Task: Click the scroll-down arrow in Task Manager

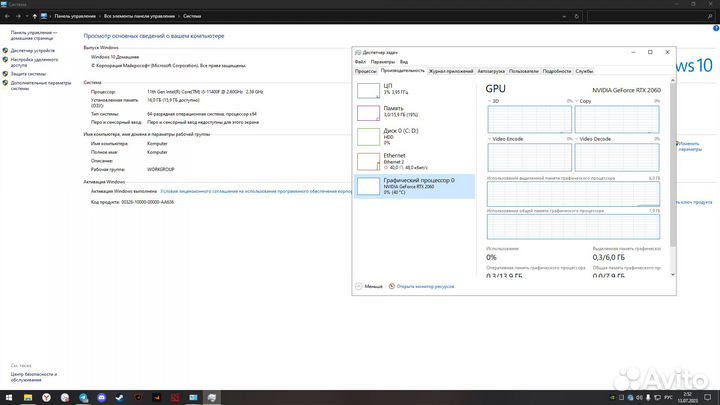Action: tap(673, 275)
